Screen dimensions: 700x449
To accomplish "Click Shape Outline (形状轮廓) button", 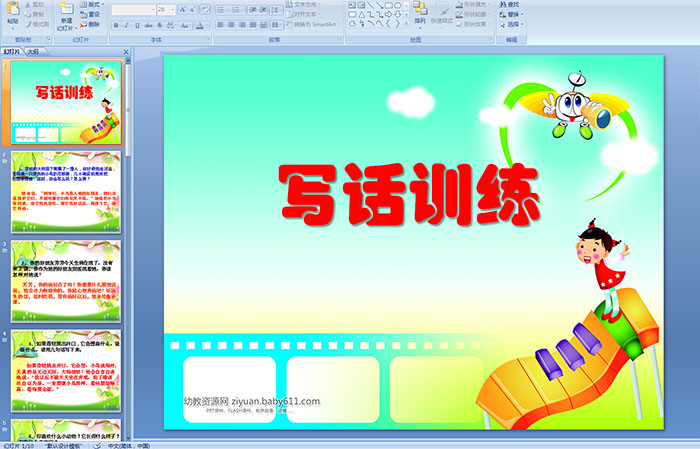I will coord(474,14).
